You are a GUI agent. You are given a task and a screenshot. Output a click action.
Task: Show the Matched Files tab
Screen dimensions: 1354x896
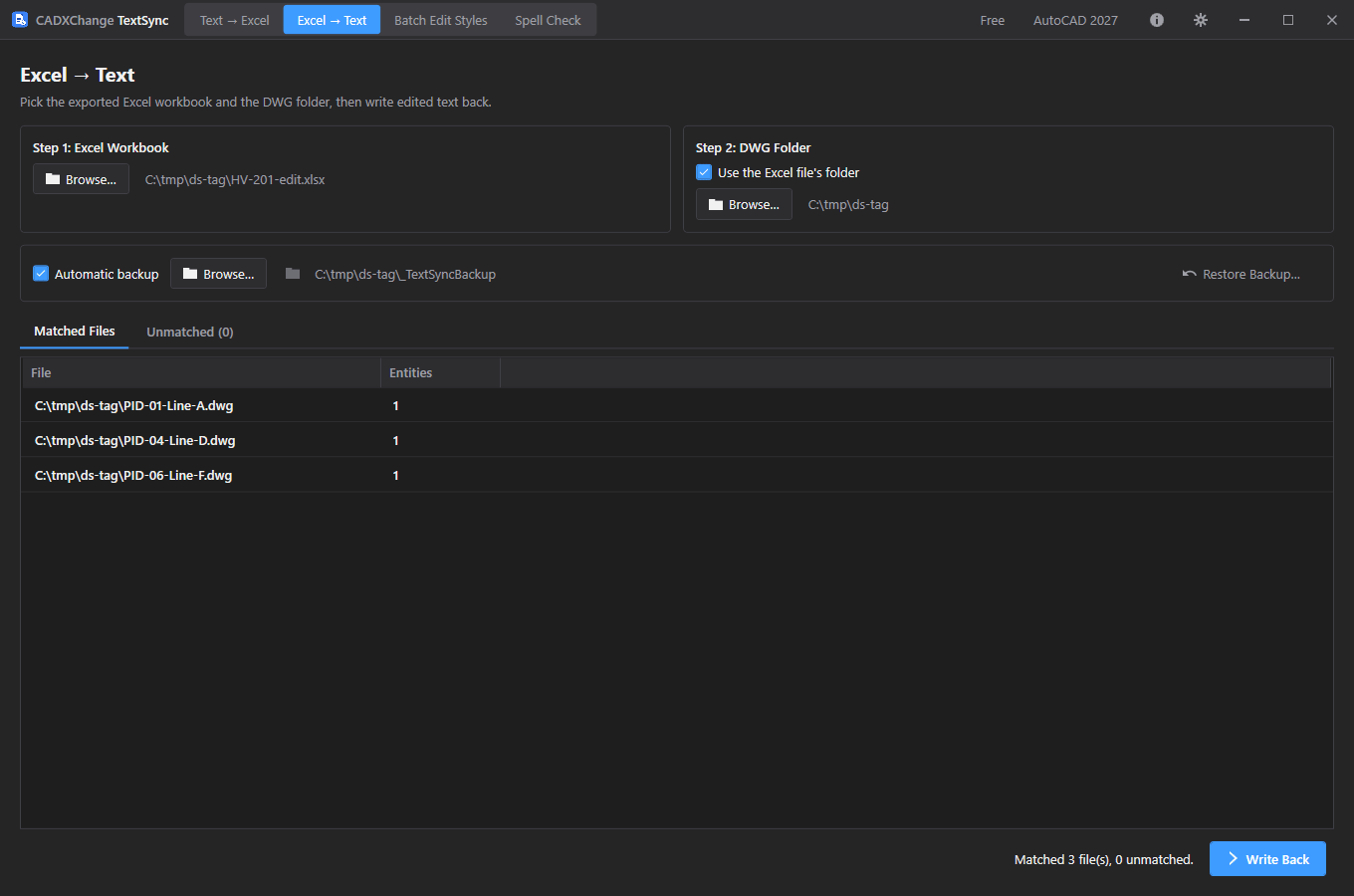[x=75, y=332]
